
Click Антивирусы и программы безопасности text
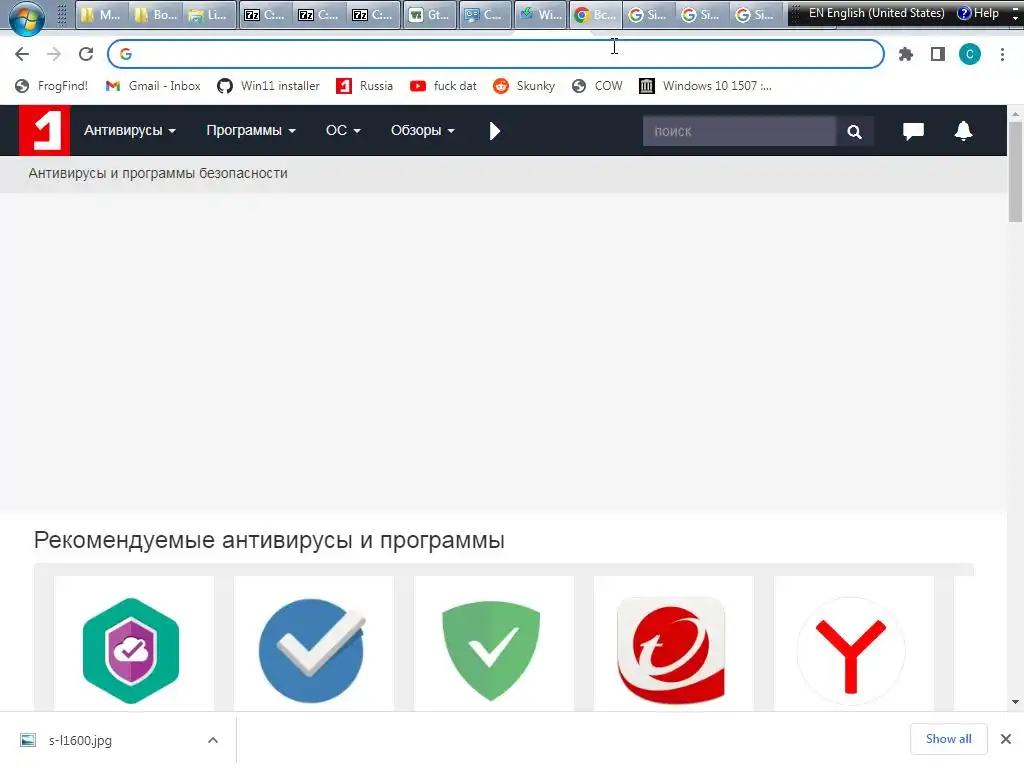point(158,173)
